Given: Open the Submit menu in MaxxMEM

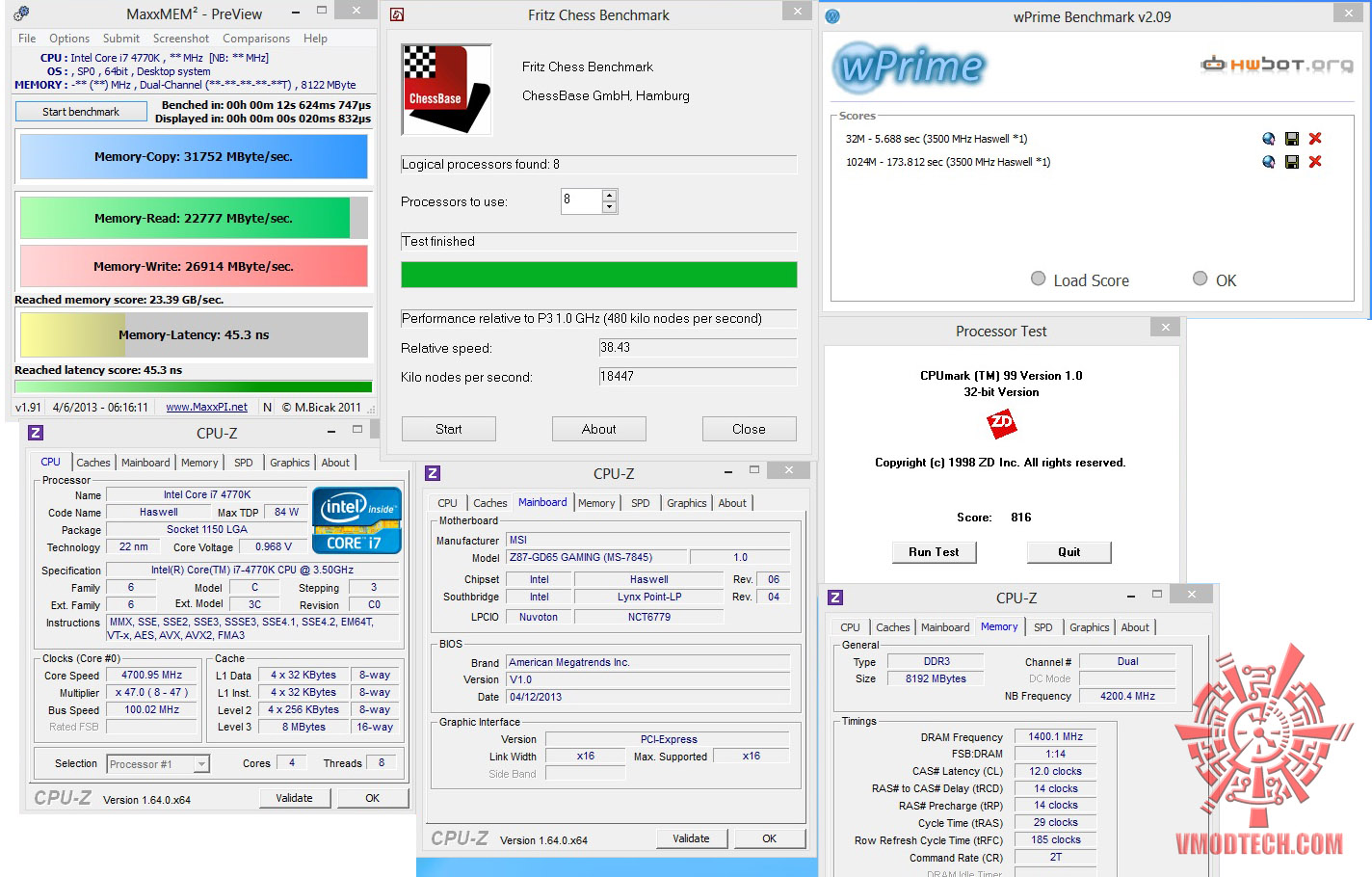Looking at the screenshot, I should 121,39.
